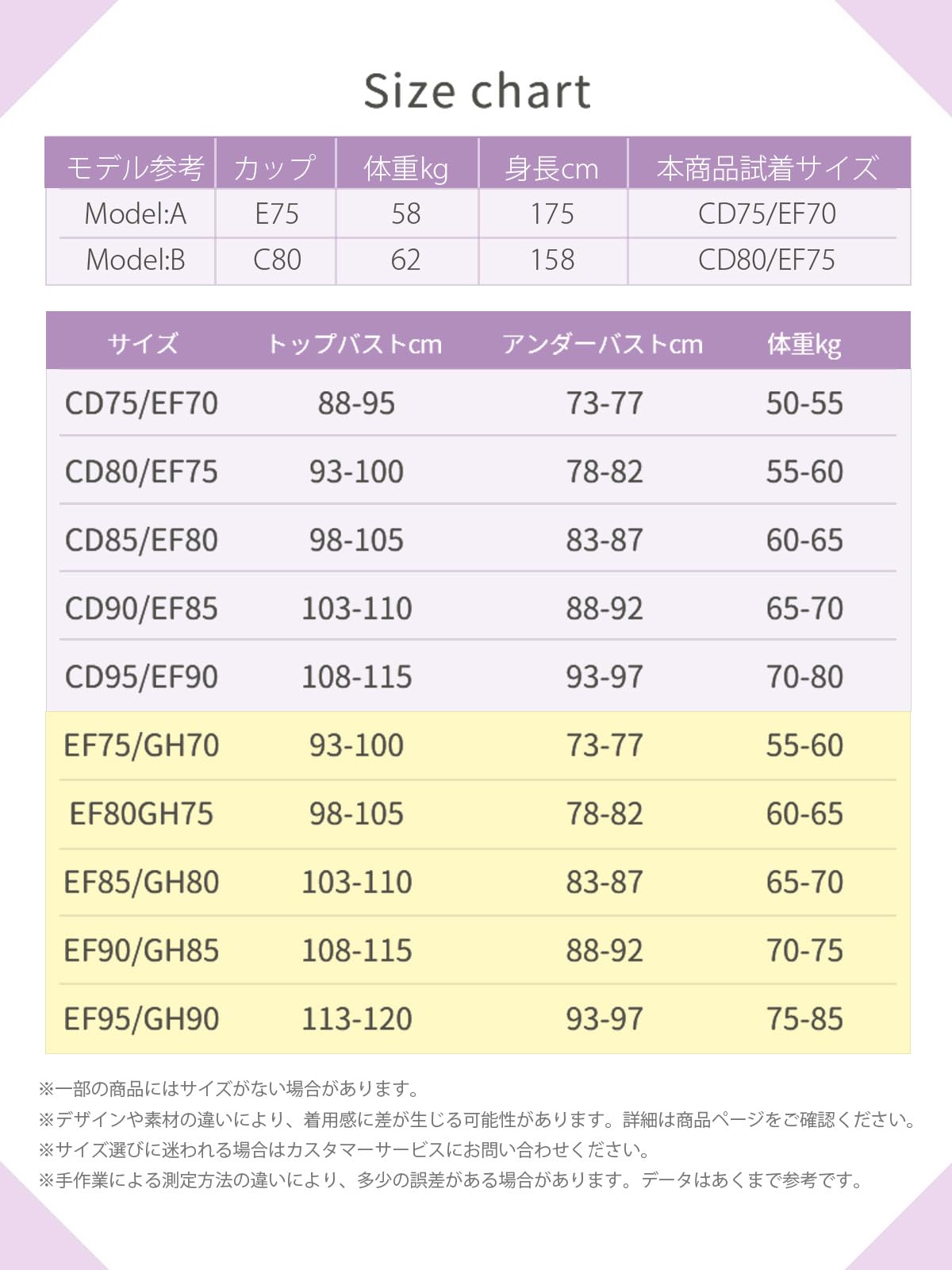Viewport: 952px width, 1270px height.
Task: Click the 身長cm column header
Action: tap(551, 168)
